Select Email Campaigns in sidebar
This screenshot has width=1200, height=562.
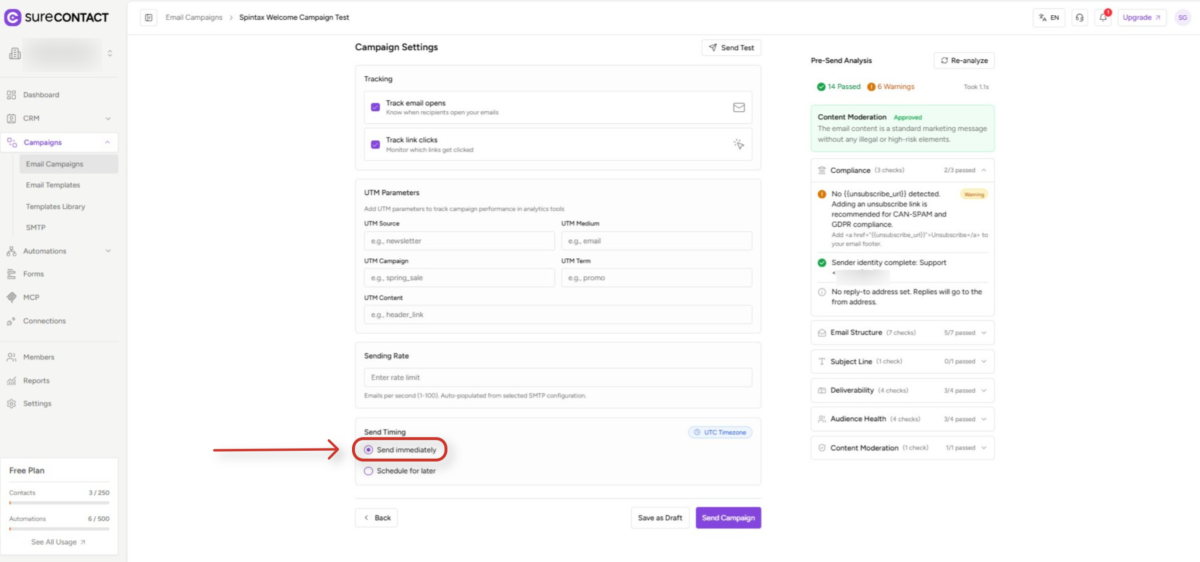click(x=69, y=164)
